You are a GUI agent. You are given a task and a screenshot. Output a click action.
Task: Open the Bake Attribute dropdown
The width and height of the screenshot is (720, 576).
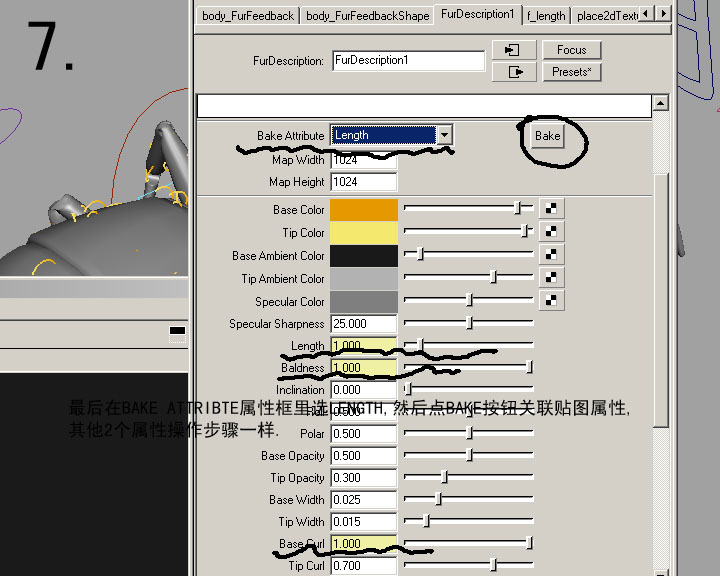[x=444, y=135]
